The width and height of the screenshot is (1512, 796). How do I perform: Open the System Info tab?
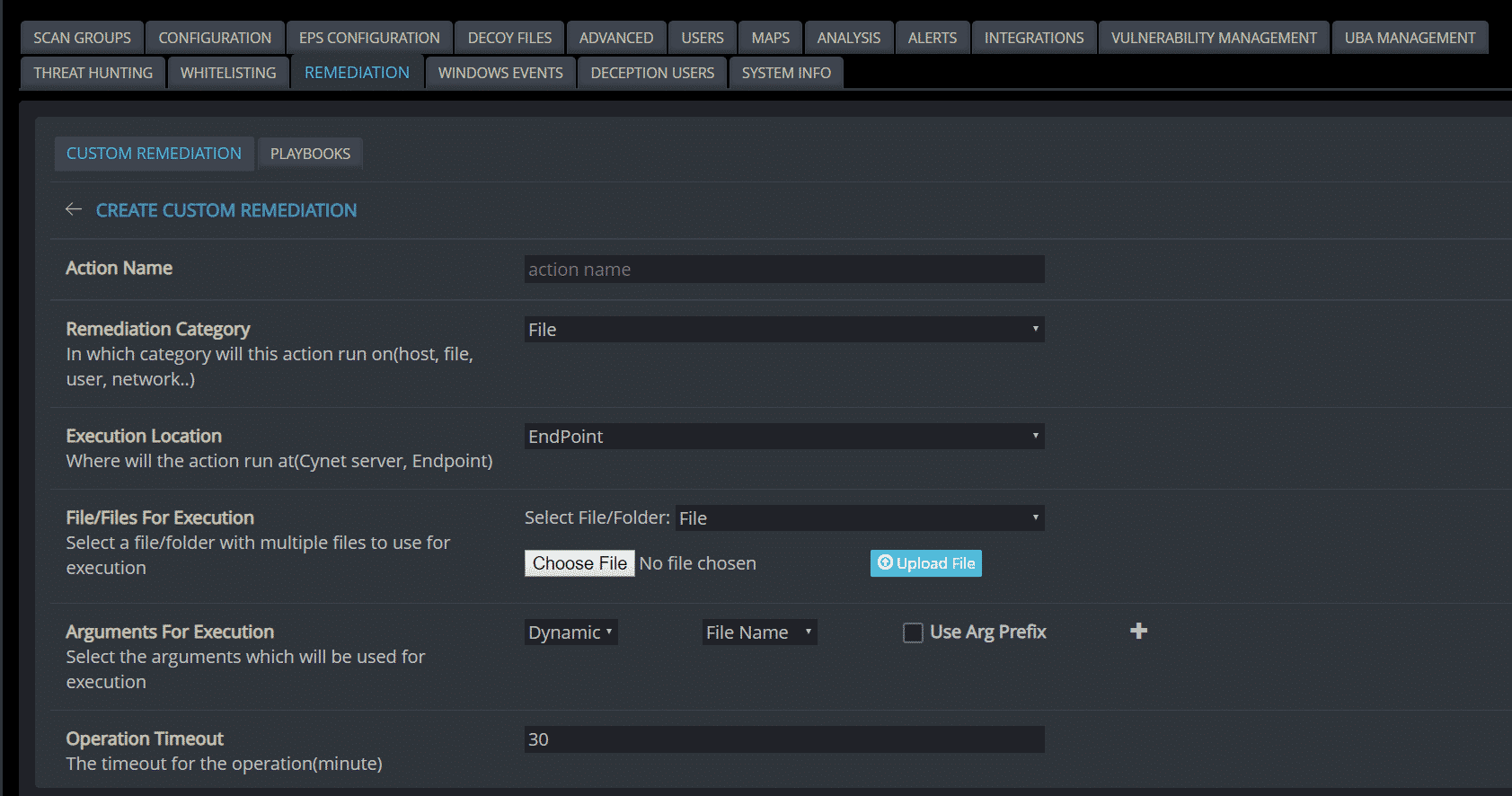[786, 73]
